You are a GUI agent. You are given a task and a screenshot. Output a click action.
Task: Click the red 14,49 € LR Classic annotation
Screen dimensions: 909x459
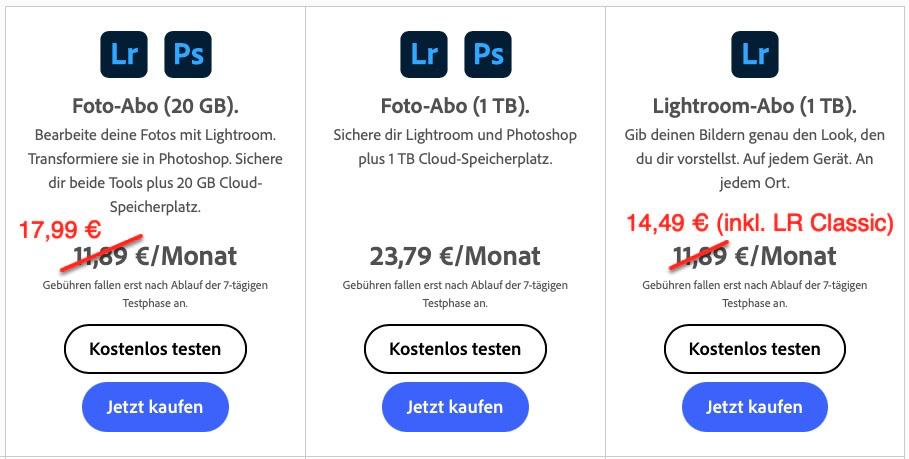click(x=759, y=223)
